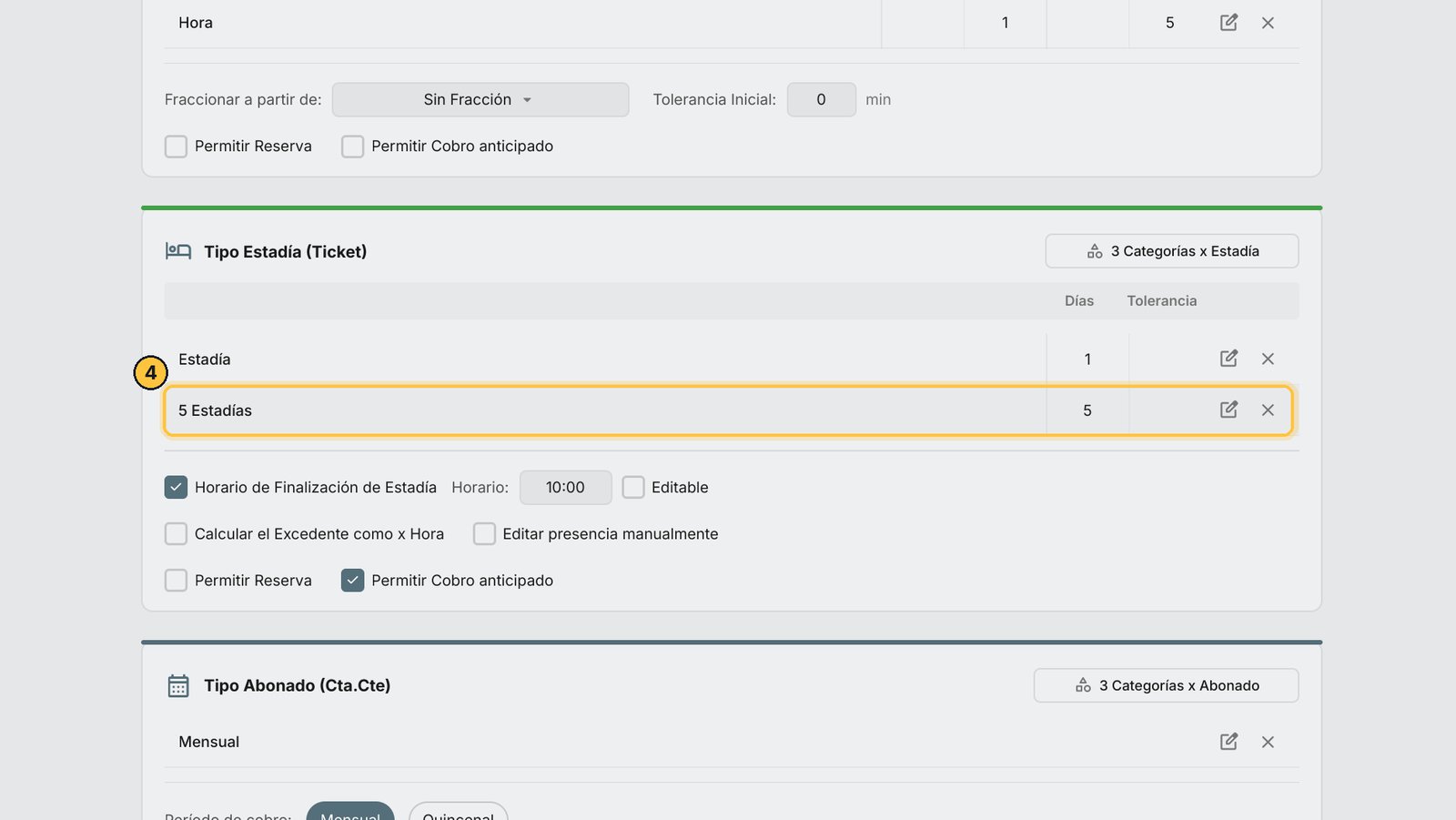Delete the 5 Estadías row
Image resolution: width=1456 pixels, height=820 pixels.
tap(1268, 410)
